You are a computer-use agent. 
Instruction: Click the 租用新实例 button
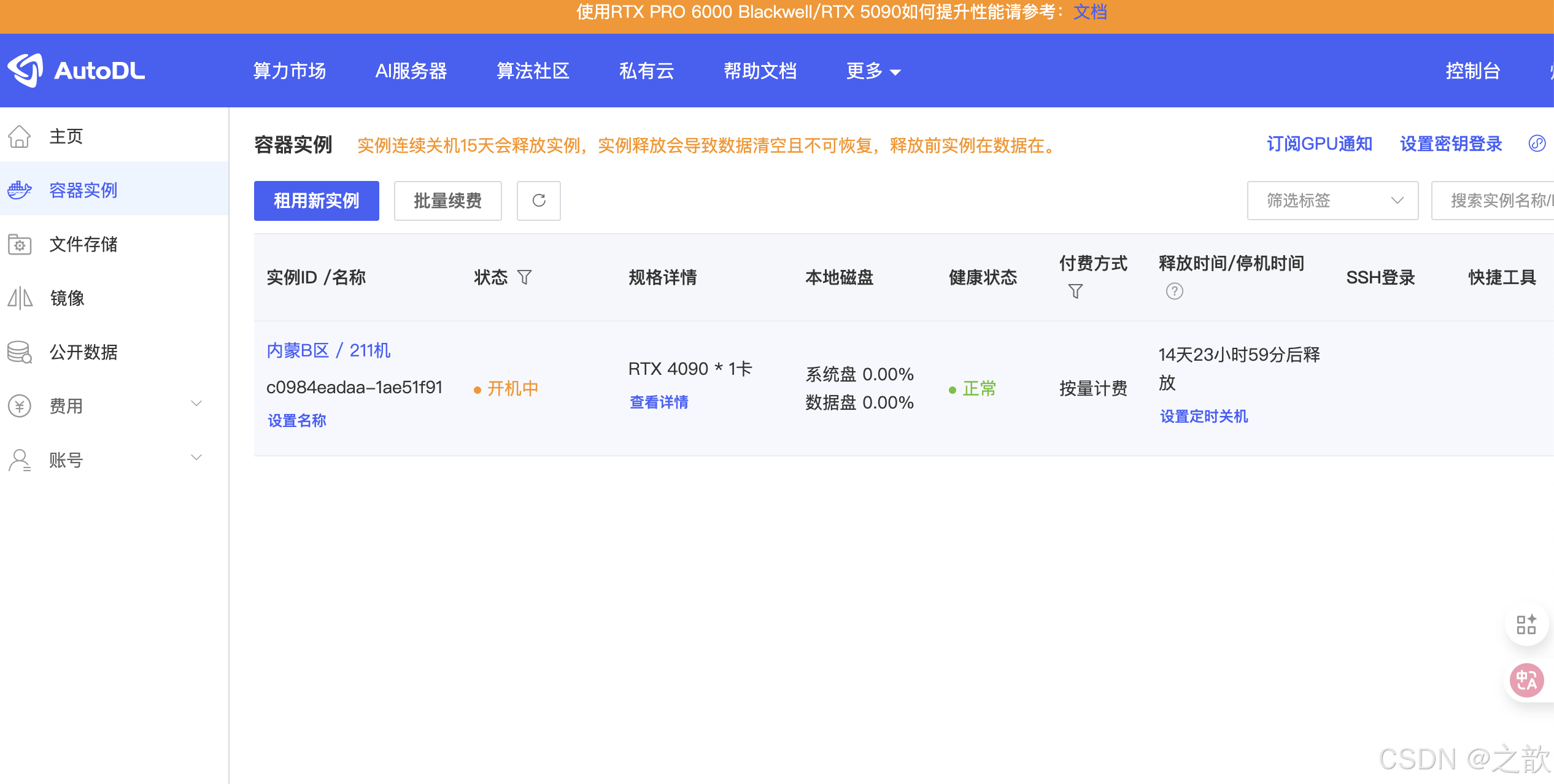pos(316,201)
